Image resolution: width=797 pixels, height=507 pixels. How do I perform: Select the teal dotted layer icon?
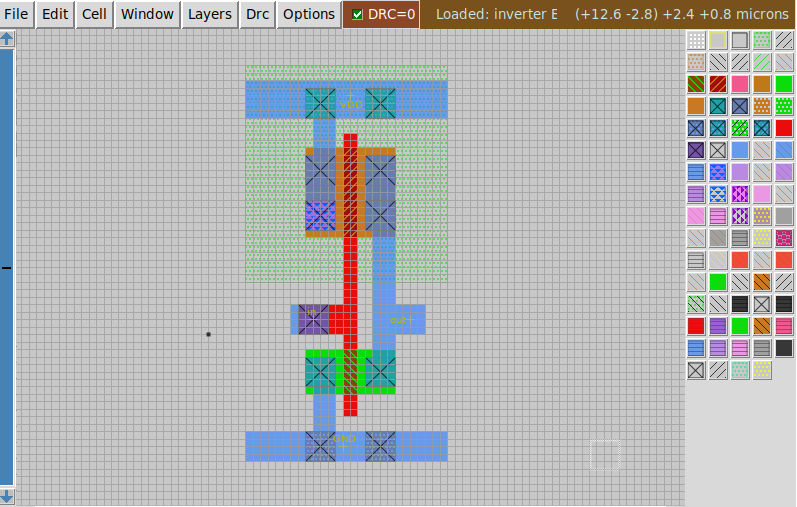(740, 370)
